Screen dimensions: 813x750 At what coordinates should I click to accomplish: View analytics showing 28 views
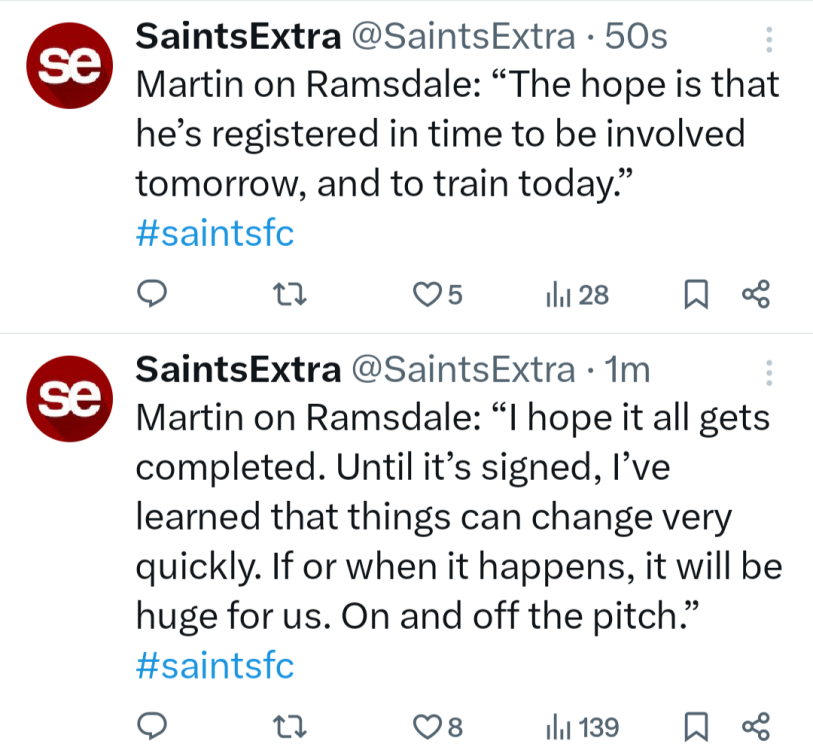[x=576, y=294]
